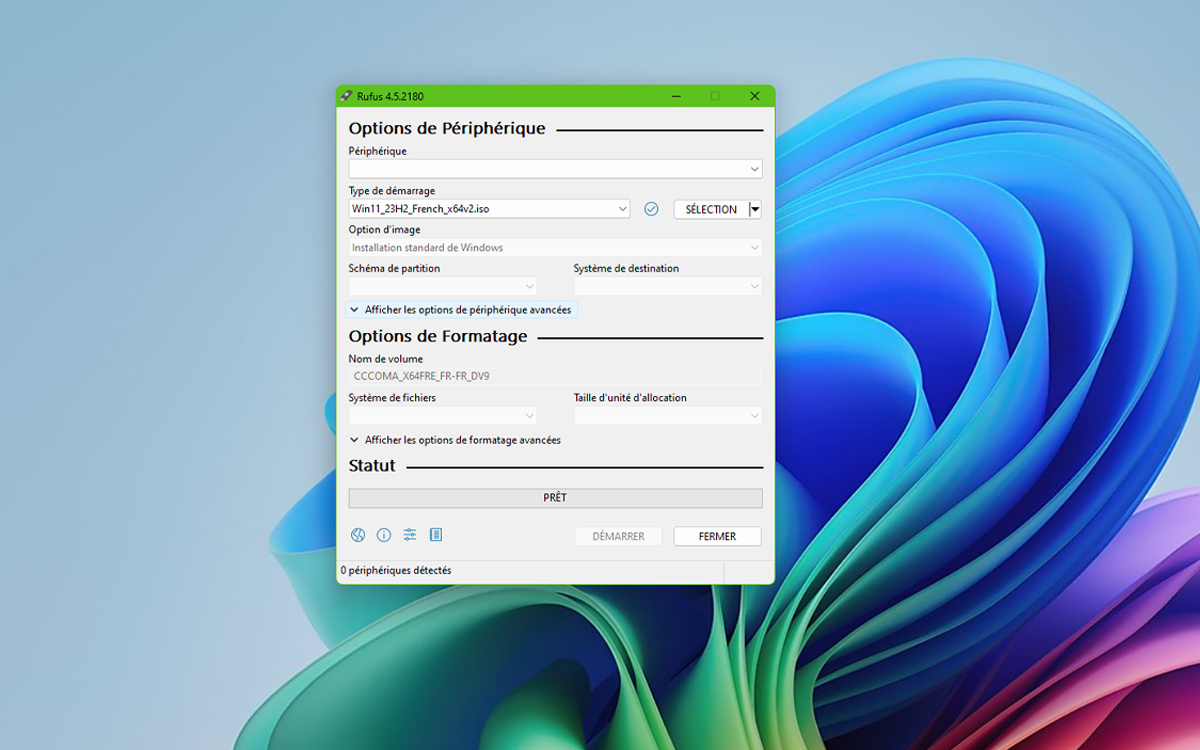This screenshot has width=1200, height=750.
Task: Click the language globe icon
Action: click(358, 535)
